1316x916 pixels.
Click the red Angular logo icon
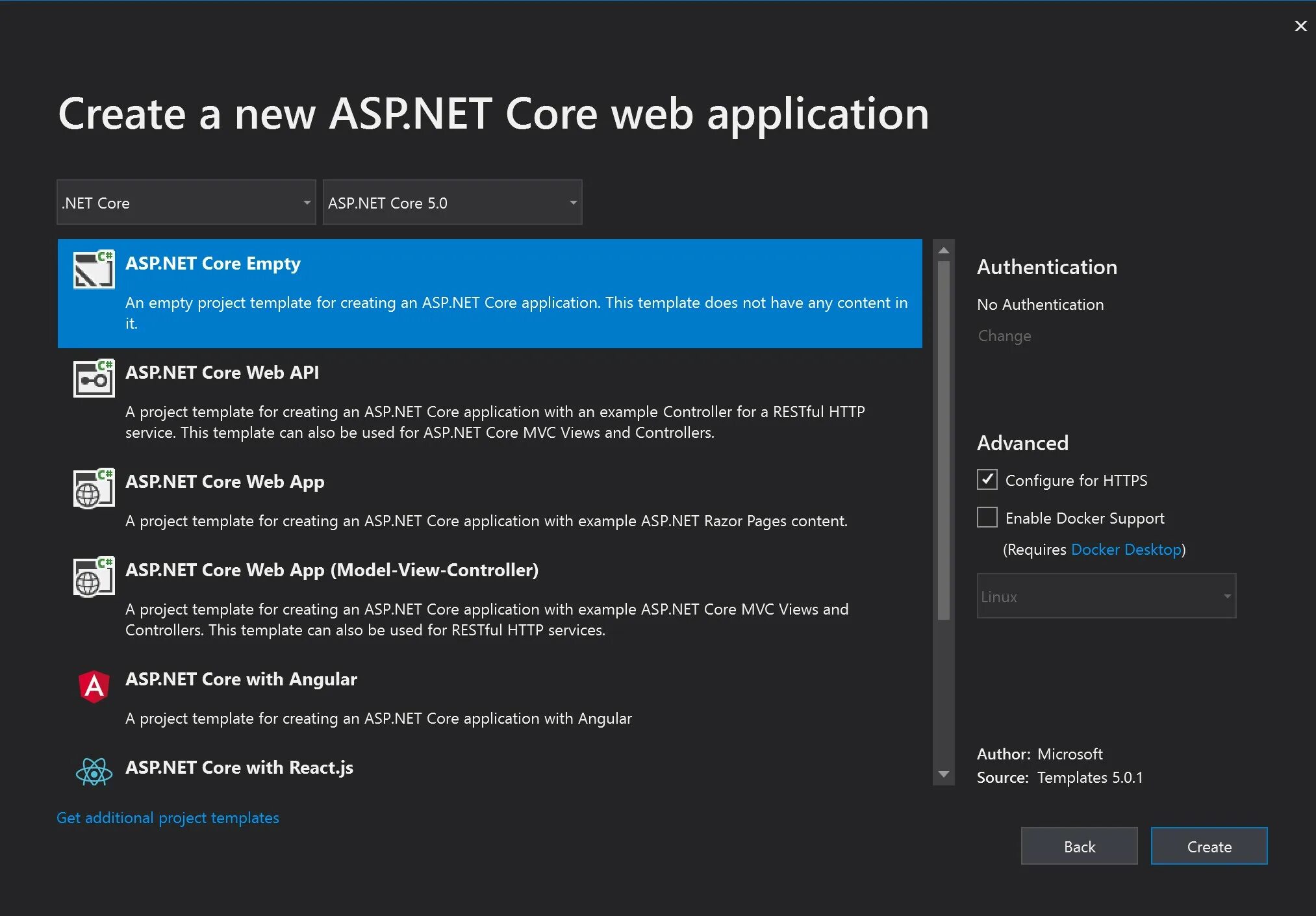[x=94, y=686]
